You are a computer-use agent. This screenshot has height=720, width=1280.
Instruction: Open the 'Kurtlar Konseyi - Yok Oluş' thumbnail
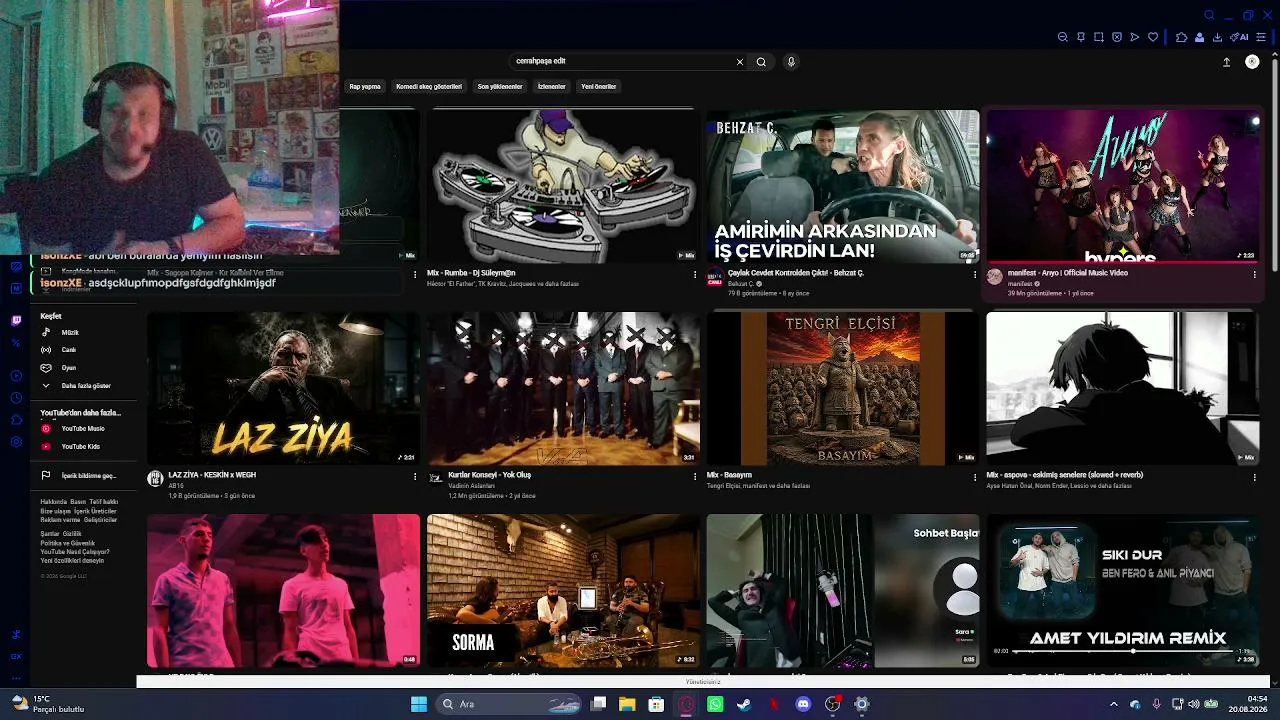(563, 388)
